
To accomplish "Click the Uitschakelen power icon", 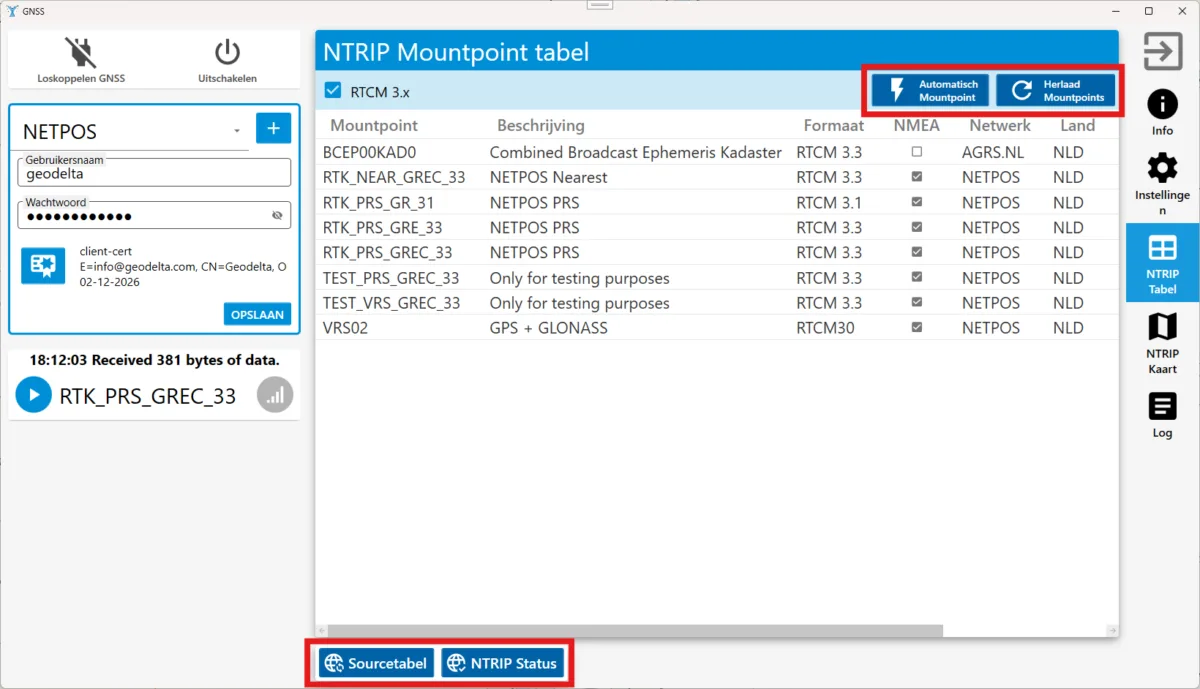I will (x=227, y=53).
